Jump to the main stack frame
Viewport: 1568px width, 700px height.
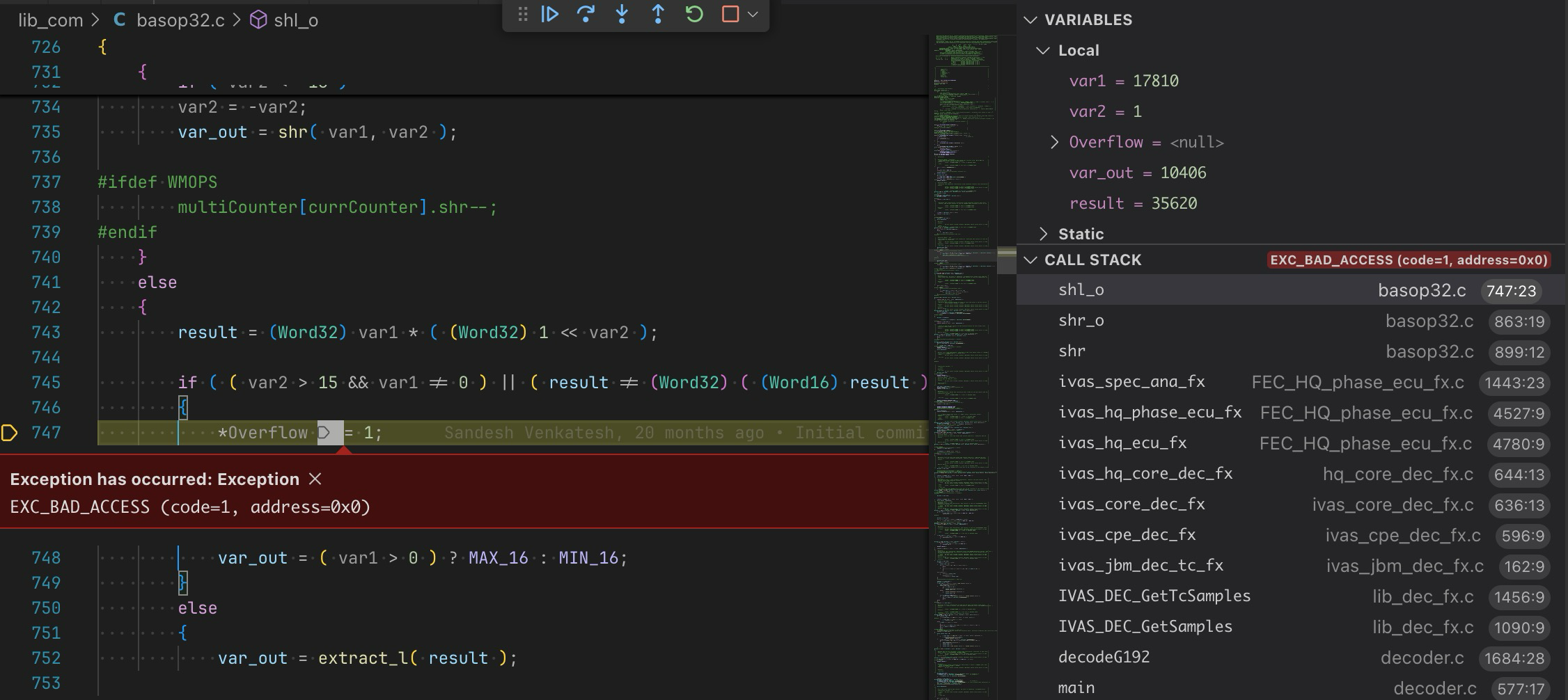[x=1076, y=687]
